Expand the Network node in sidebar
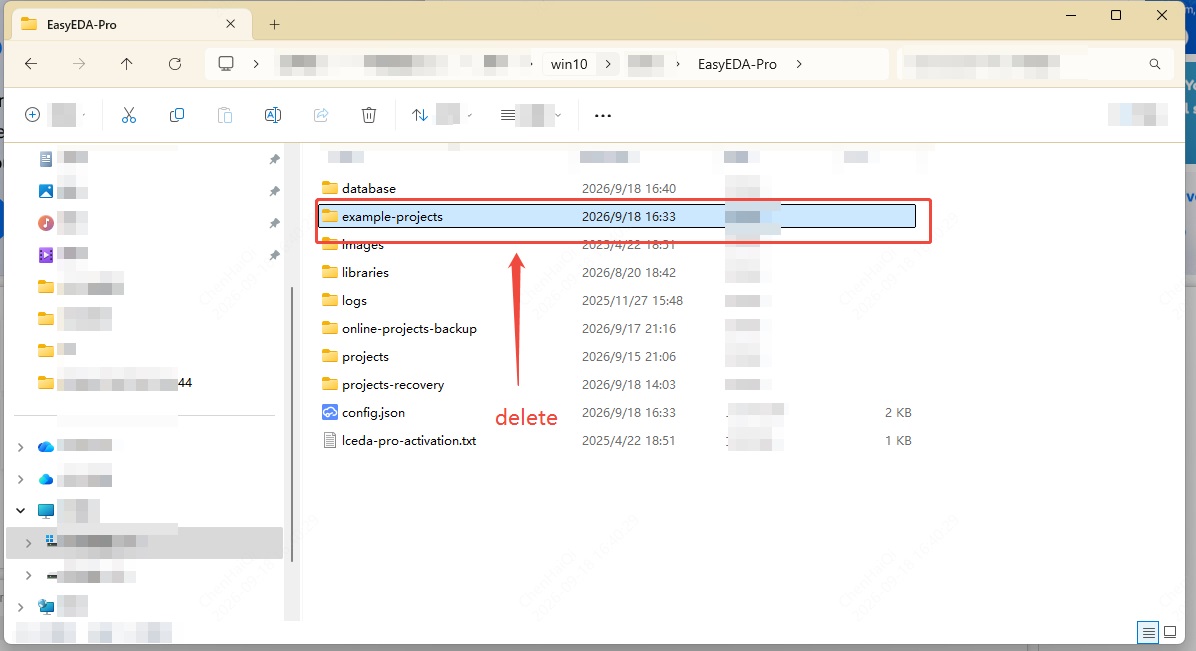 click(21, 607)
